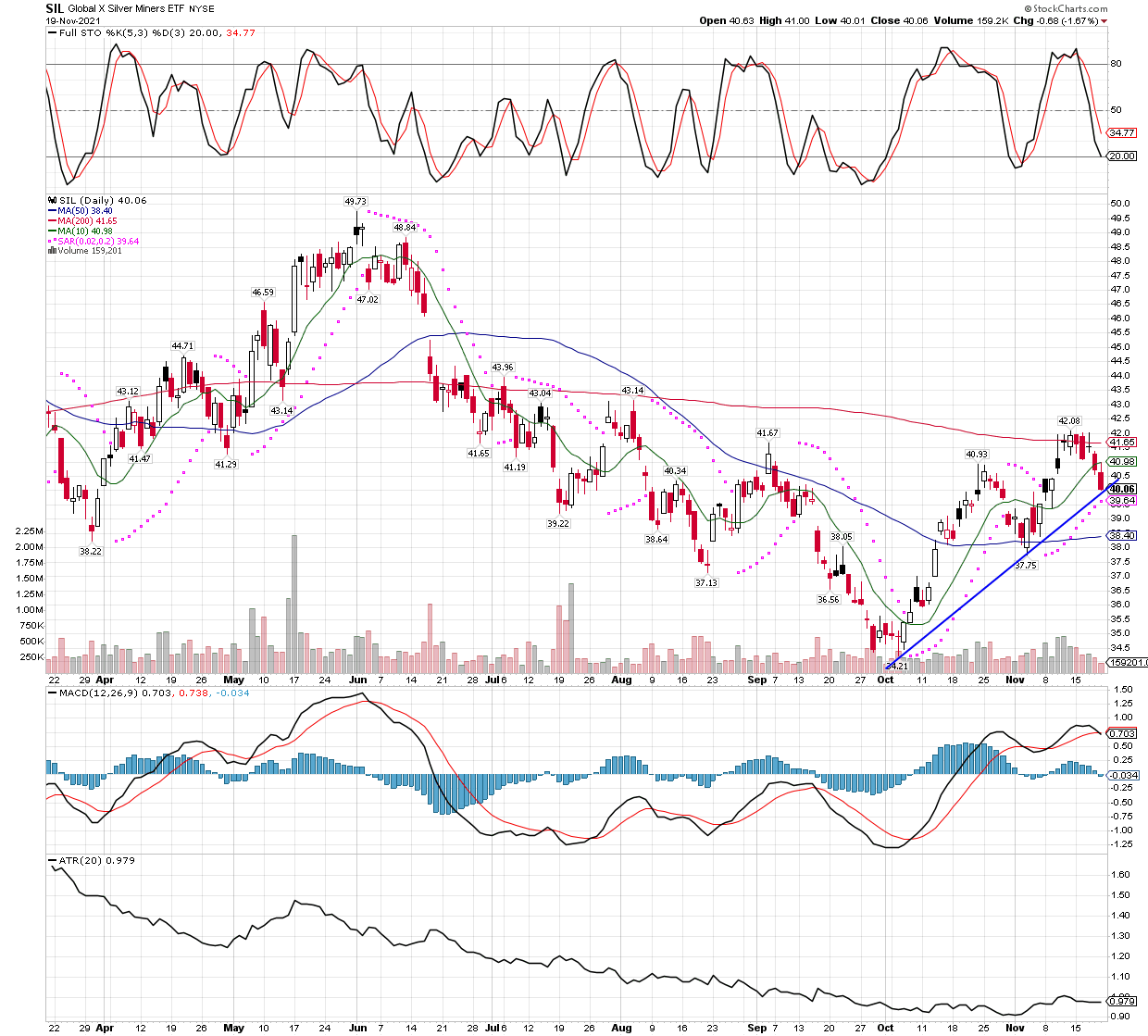Viewport: 1148px width, 1036px height.
Task: Click the NYSE exchange label
Action: (x=203, y=8)
